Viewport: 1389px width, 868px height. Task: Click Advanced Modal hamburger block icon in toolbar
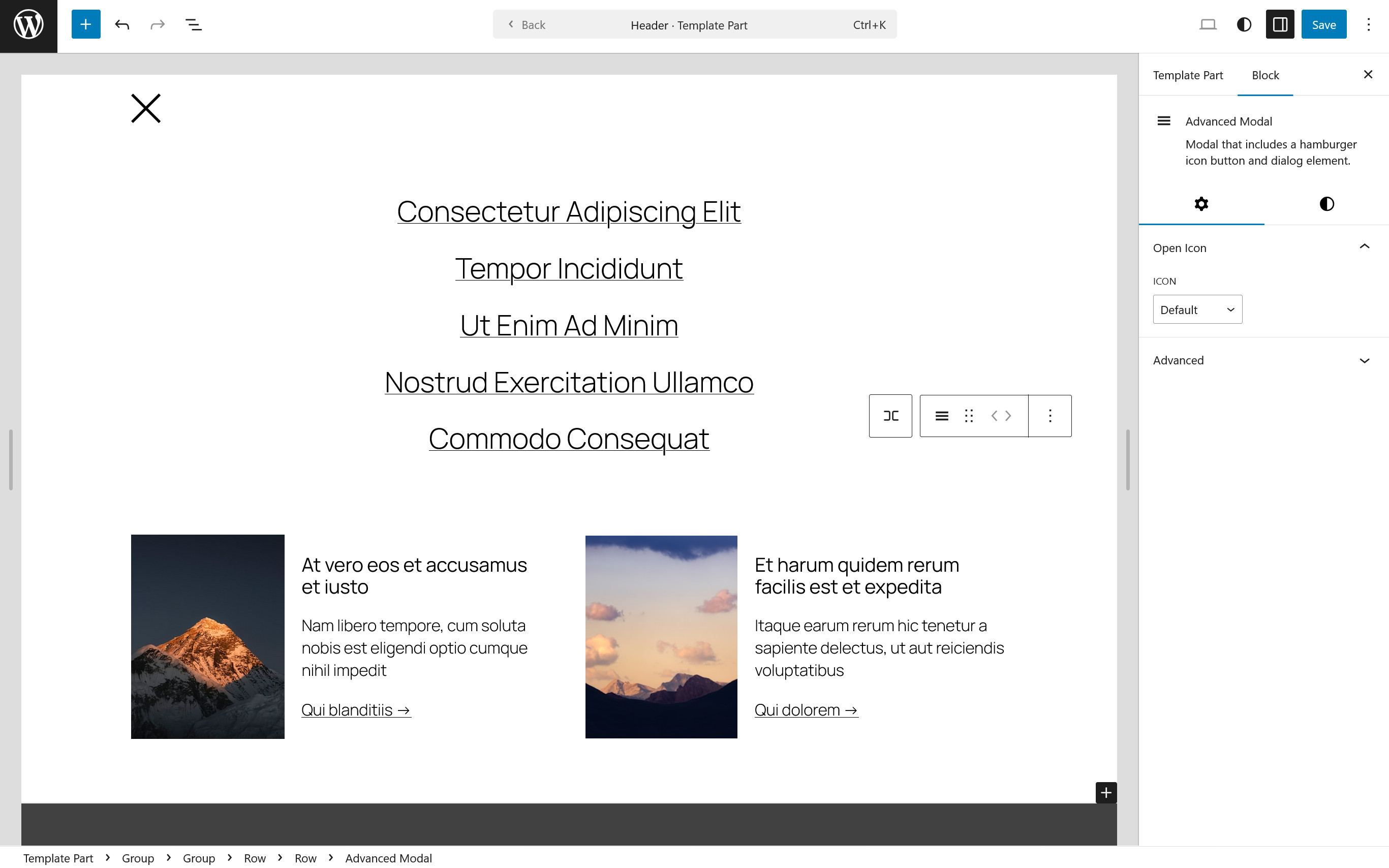point(941,416)
